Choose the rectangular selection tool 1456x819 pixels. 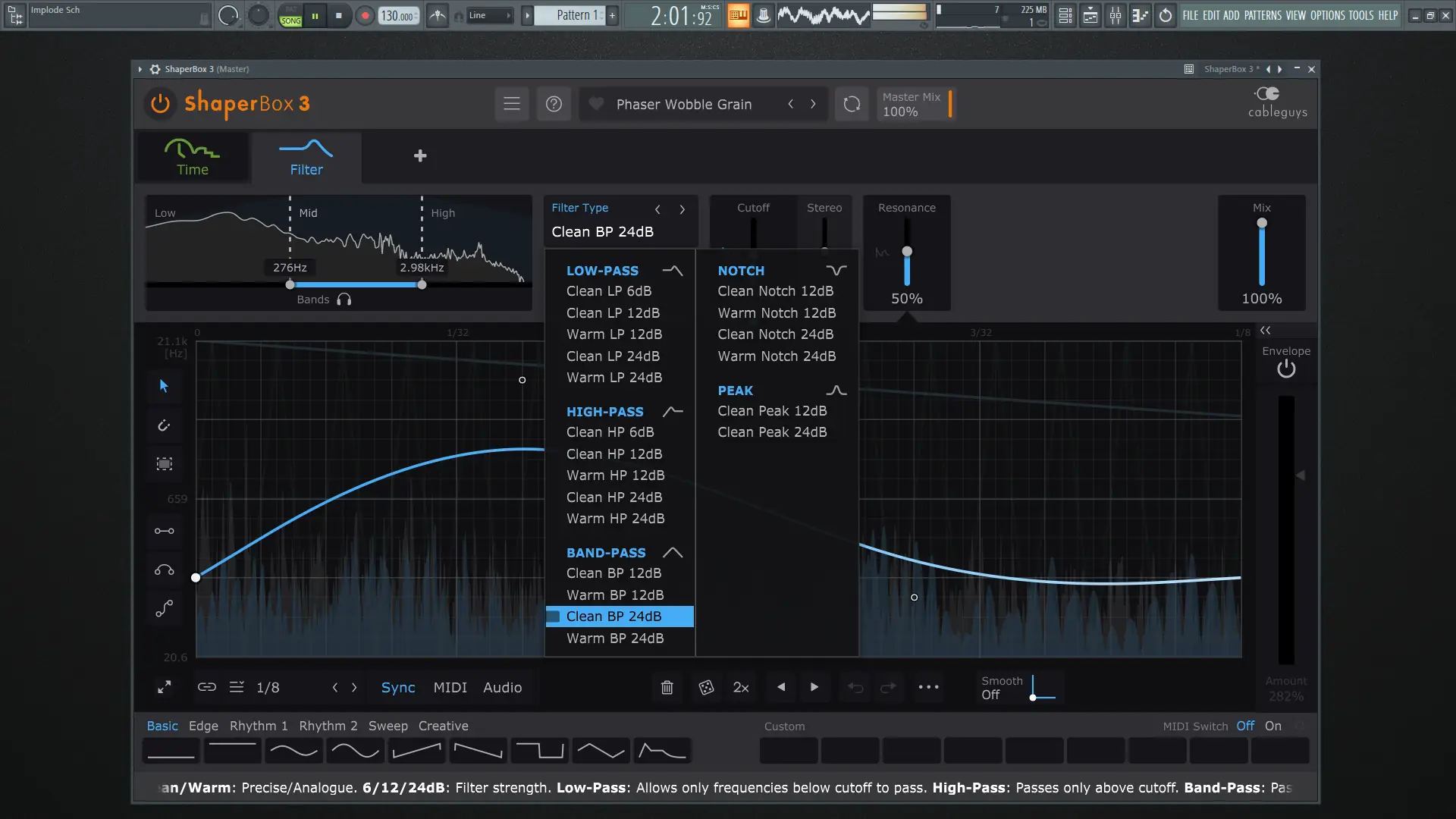pyautogui.click(x=164, y=463)
